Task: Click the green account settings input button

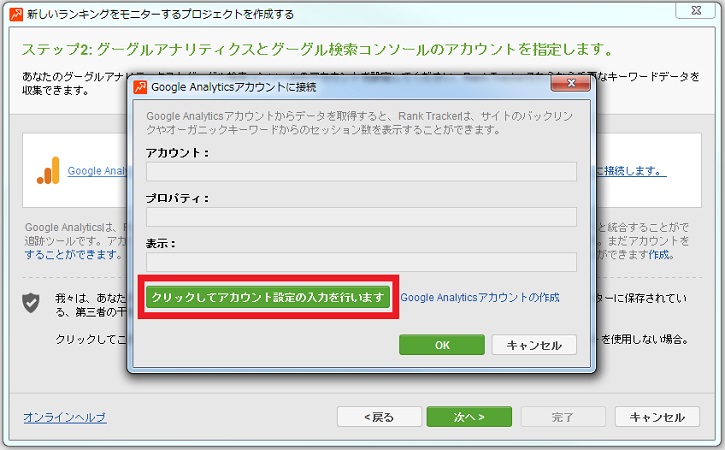Action: click(268, 297)
